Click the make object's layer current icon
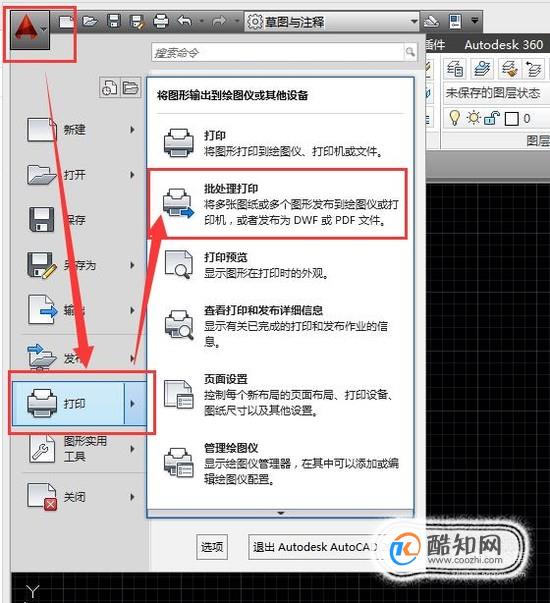This screenshot has height=603, width=550. (x=482, y=69)
